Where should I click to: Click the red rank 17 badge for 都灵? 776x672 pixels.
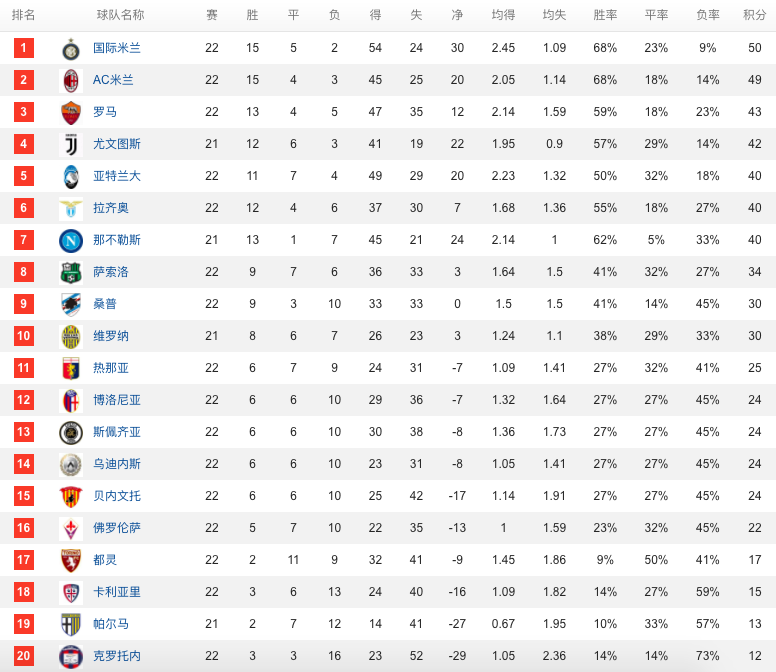pos(23,560)
